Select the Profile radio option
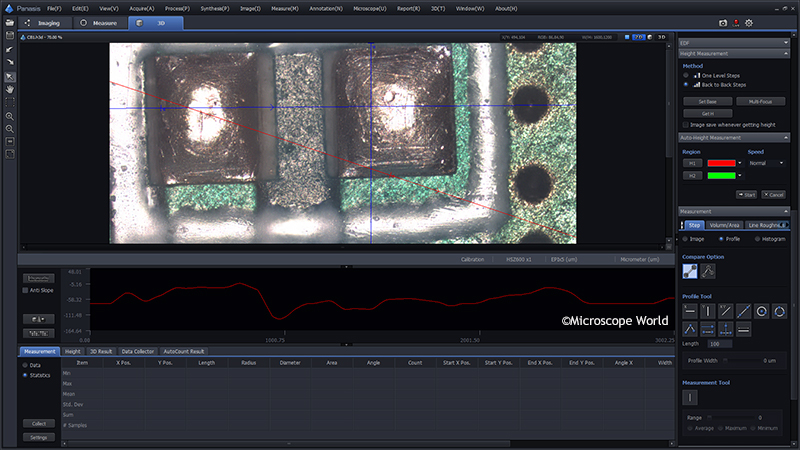Screen dimensions: 800x450 pos(721,239)
